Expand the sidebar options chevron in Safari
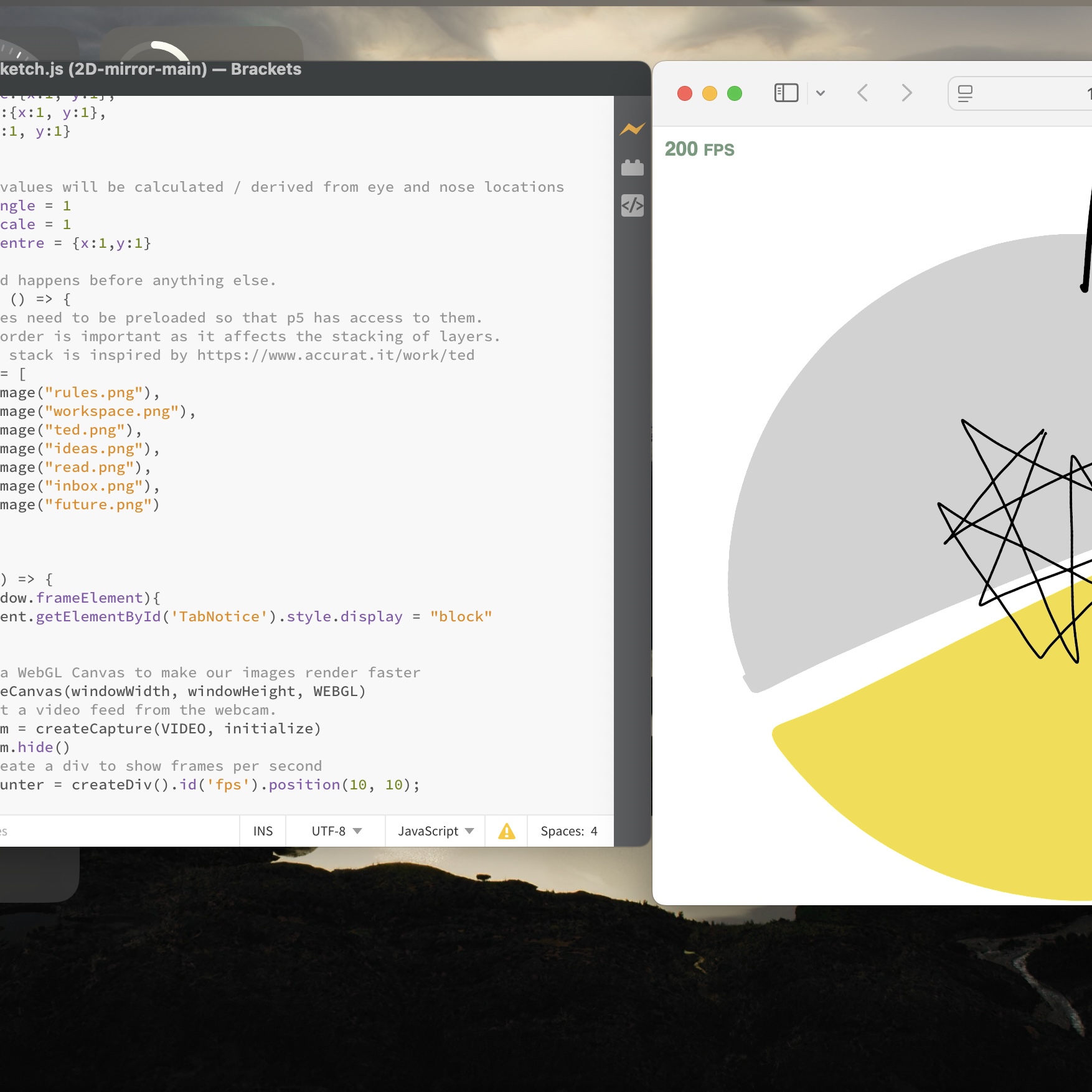This screenshot has height=1092, width=1092. click(820, 93)
